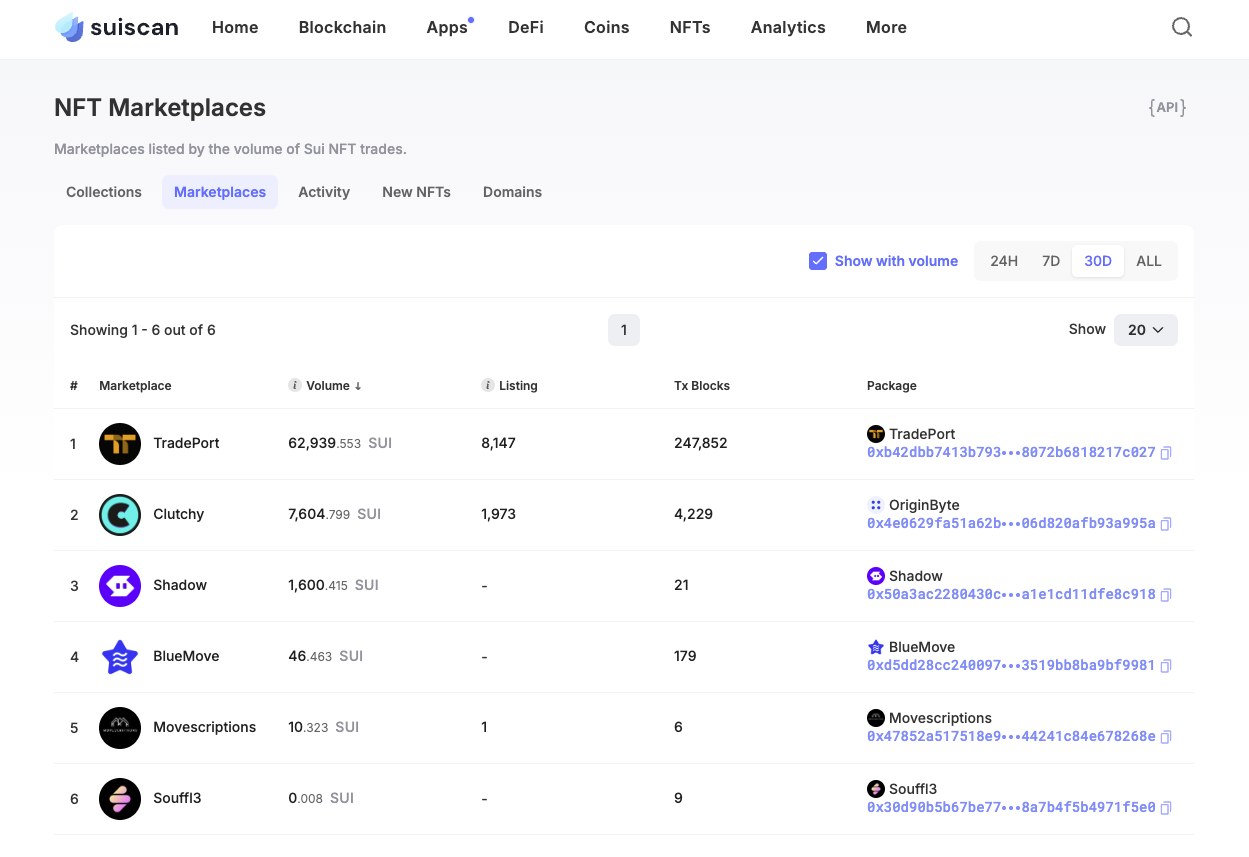Copy the BlueMove package address
This screenshot has width=1249, height=857.
(1166, 666)
